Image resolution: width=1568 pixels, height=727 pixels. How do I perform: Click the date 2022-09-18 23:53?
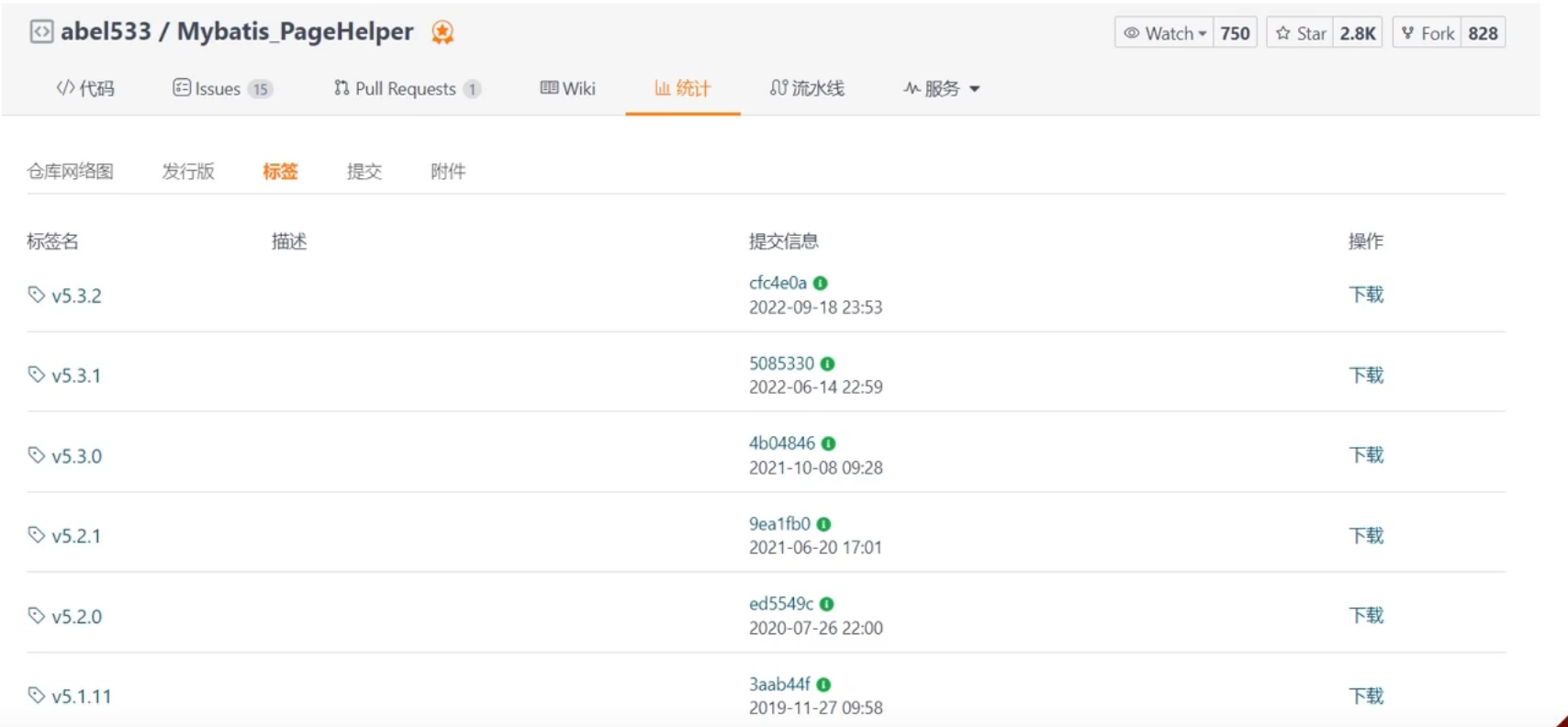tap(815, 308)
